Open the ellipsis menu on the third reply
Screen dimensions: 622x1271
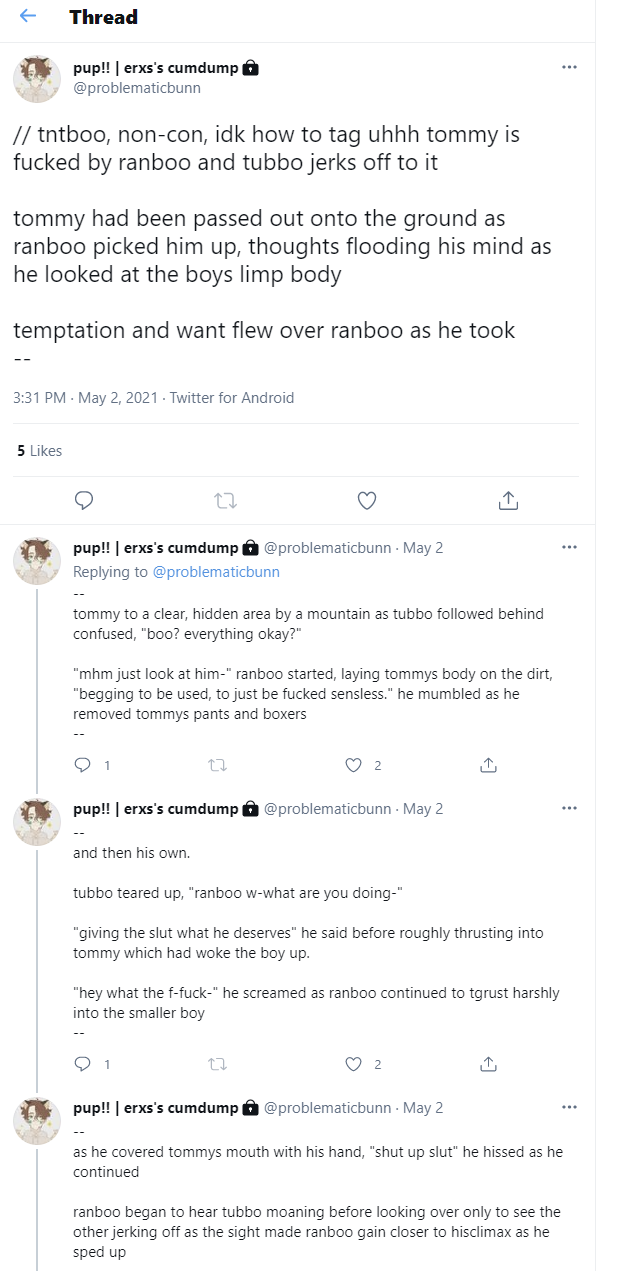point(569,1107)
